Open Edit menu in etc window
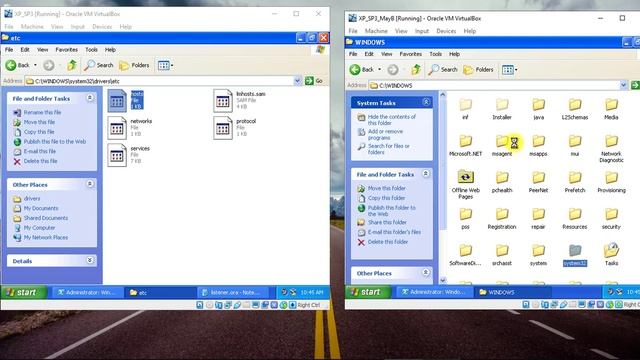Screen dimensions: 640x360 tap(25, 50)
